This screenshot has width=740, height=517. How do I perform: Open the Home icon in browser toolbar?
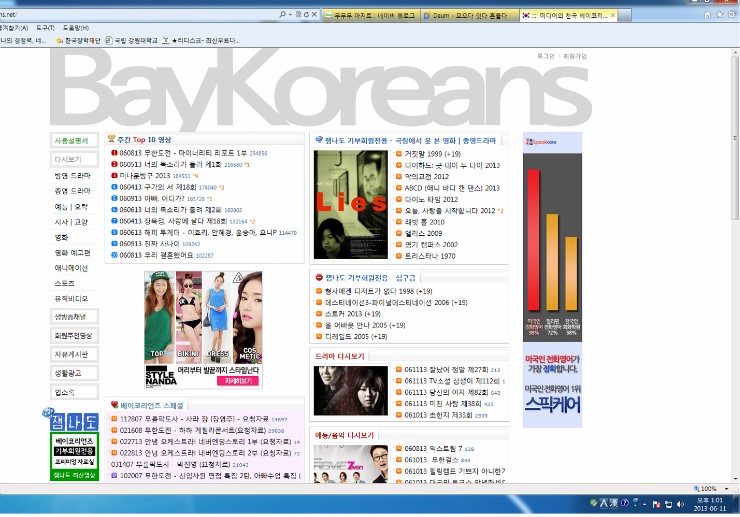(x=707, y=15)
